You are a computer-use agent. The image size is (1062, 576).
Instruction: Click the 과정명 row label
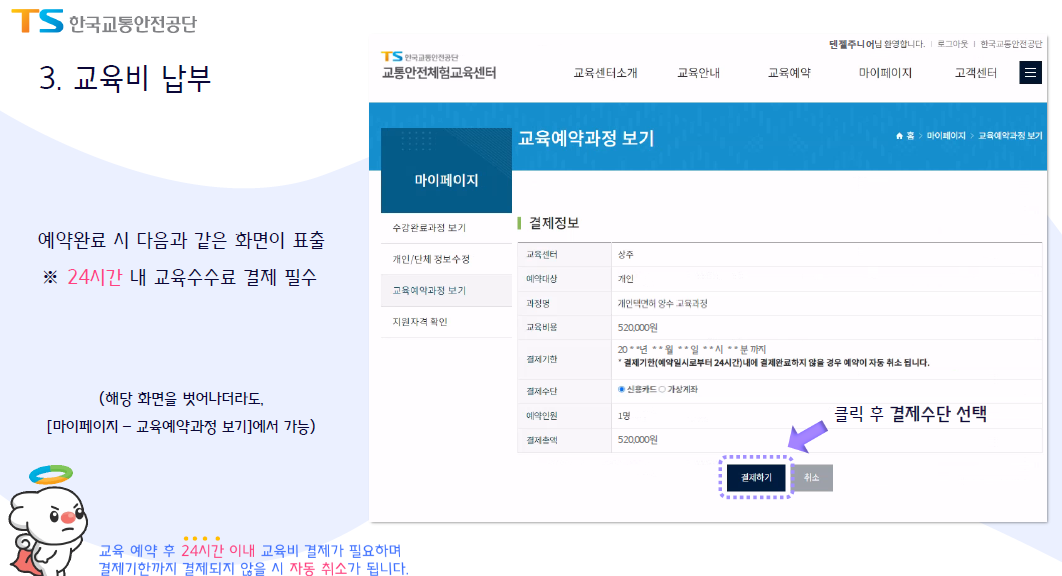[x=538, y=304]
